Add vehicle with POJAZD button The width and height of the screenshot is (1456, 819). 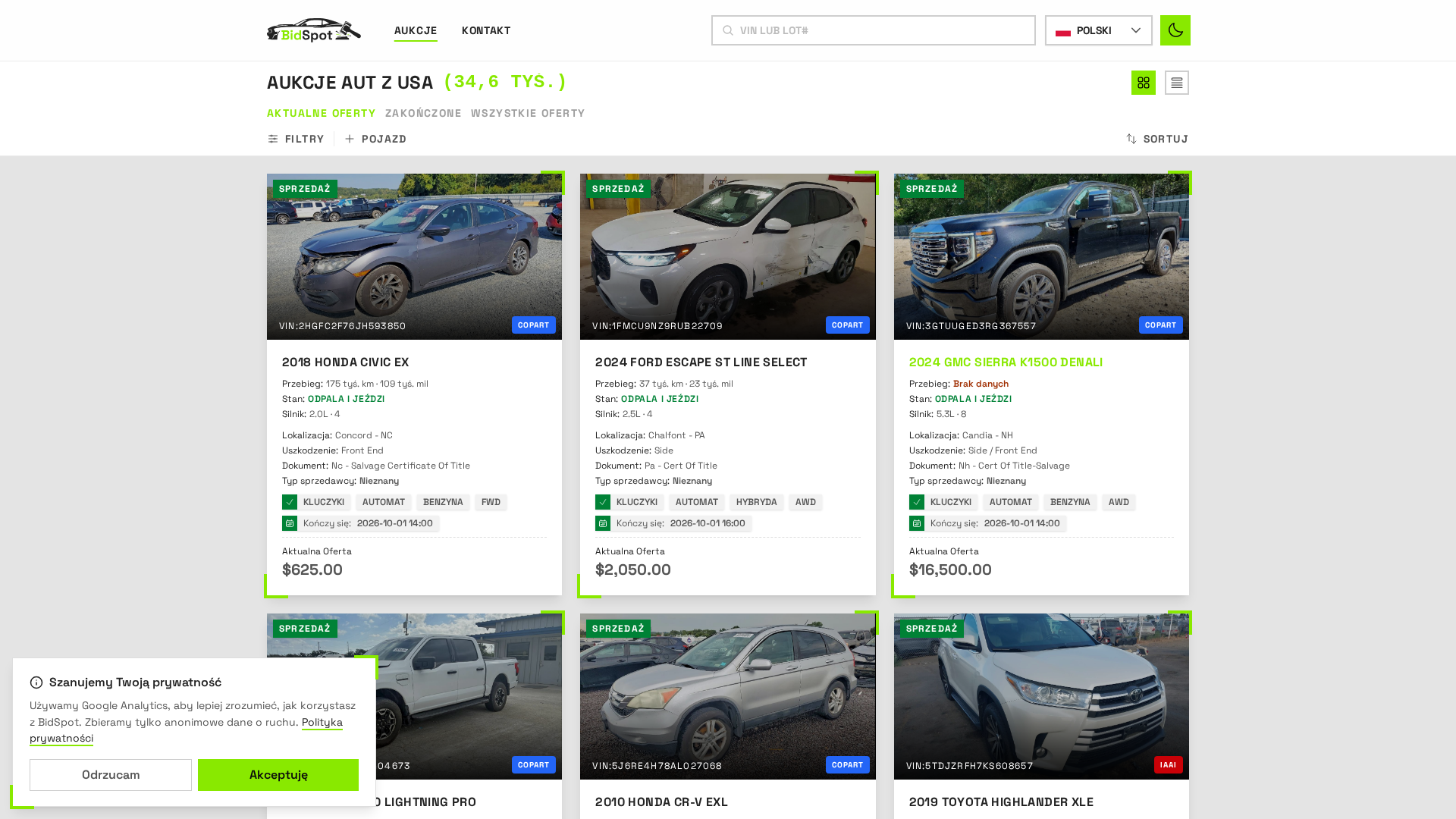click(x=376, y=139)
